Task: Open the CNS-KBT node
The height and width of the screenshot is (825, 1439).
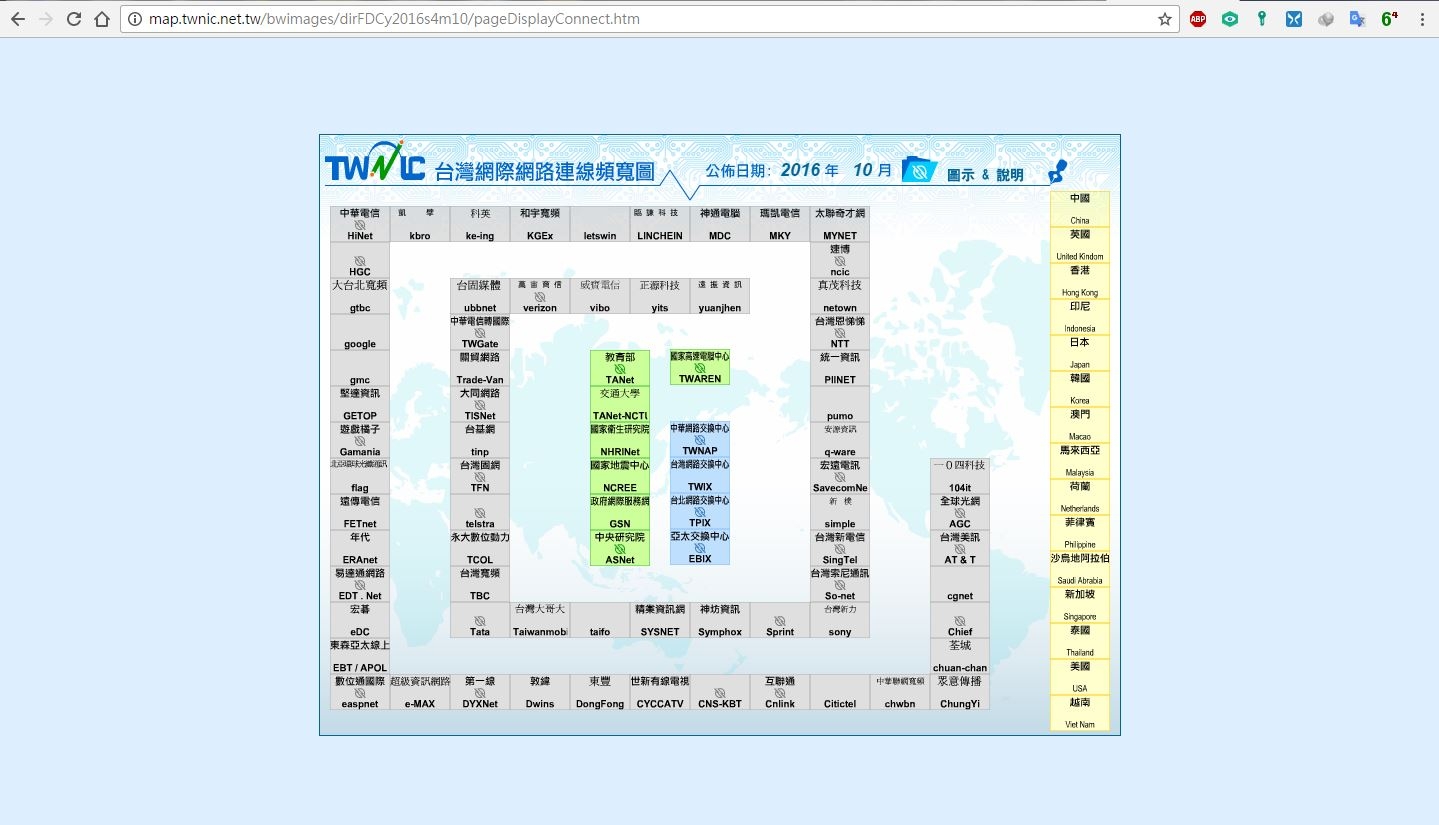Action: pyautogui.click(x=720, y=692)
